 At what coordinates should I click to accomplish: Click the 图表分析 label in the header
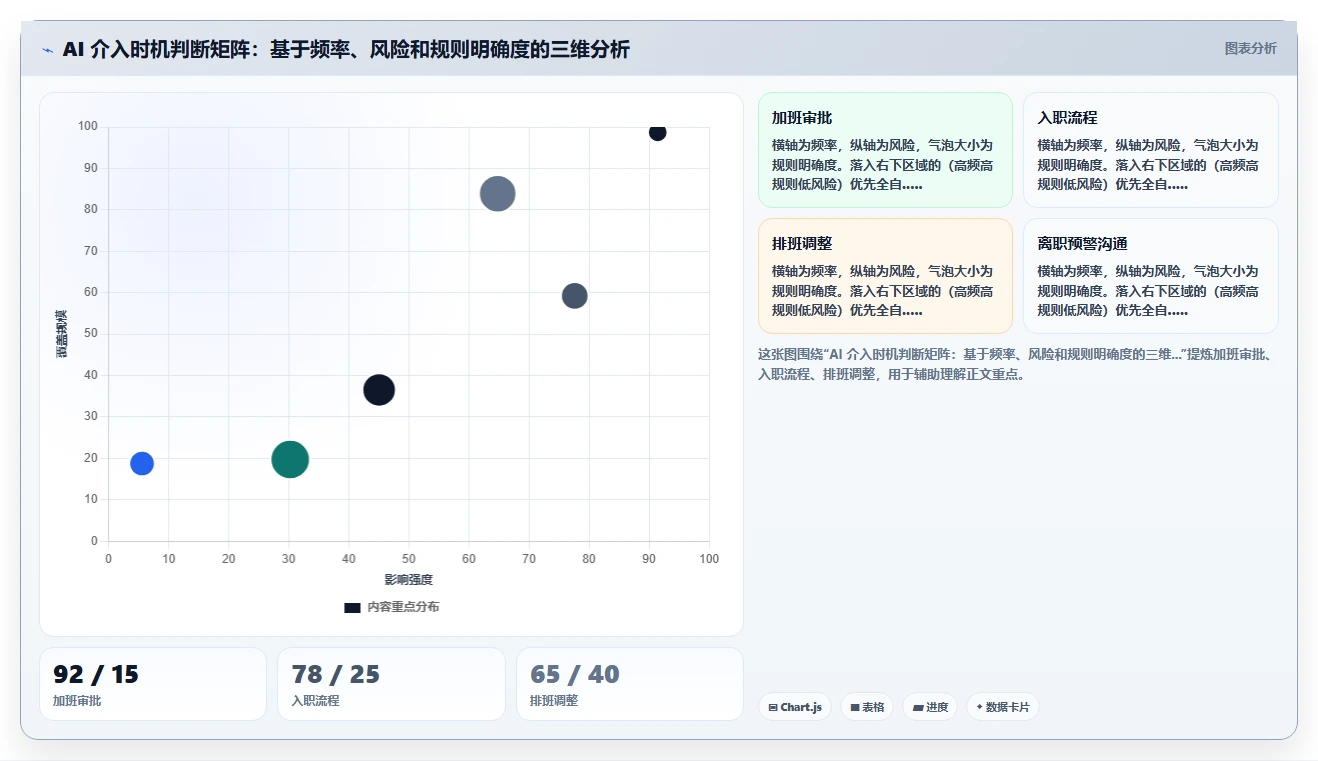point(1250,48)
